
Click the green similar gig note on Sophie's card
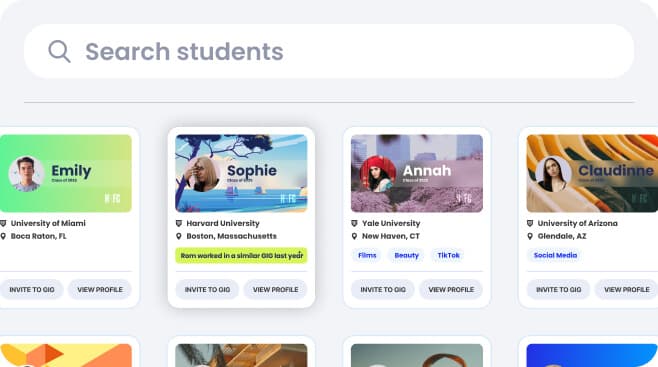(241, 255)
